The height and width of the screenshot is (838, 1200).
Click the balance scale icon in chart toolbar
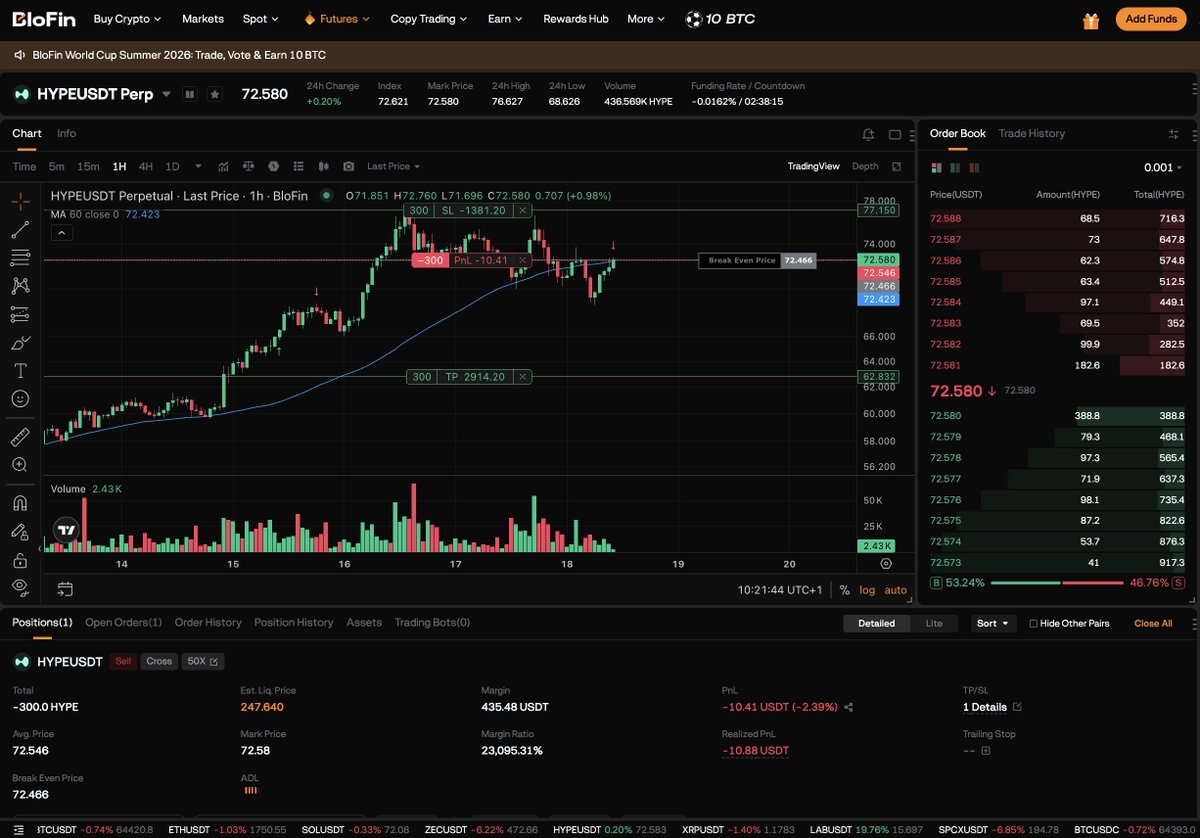pos(247,166)
